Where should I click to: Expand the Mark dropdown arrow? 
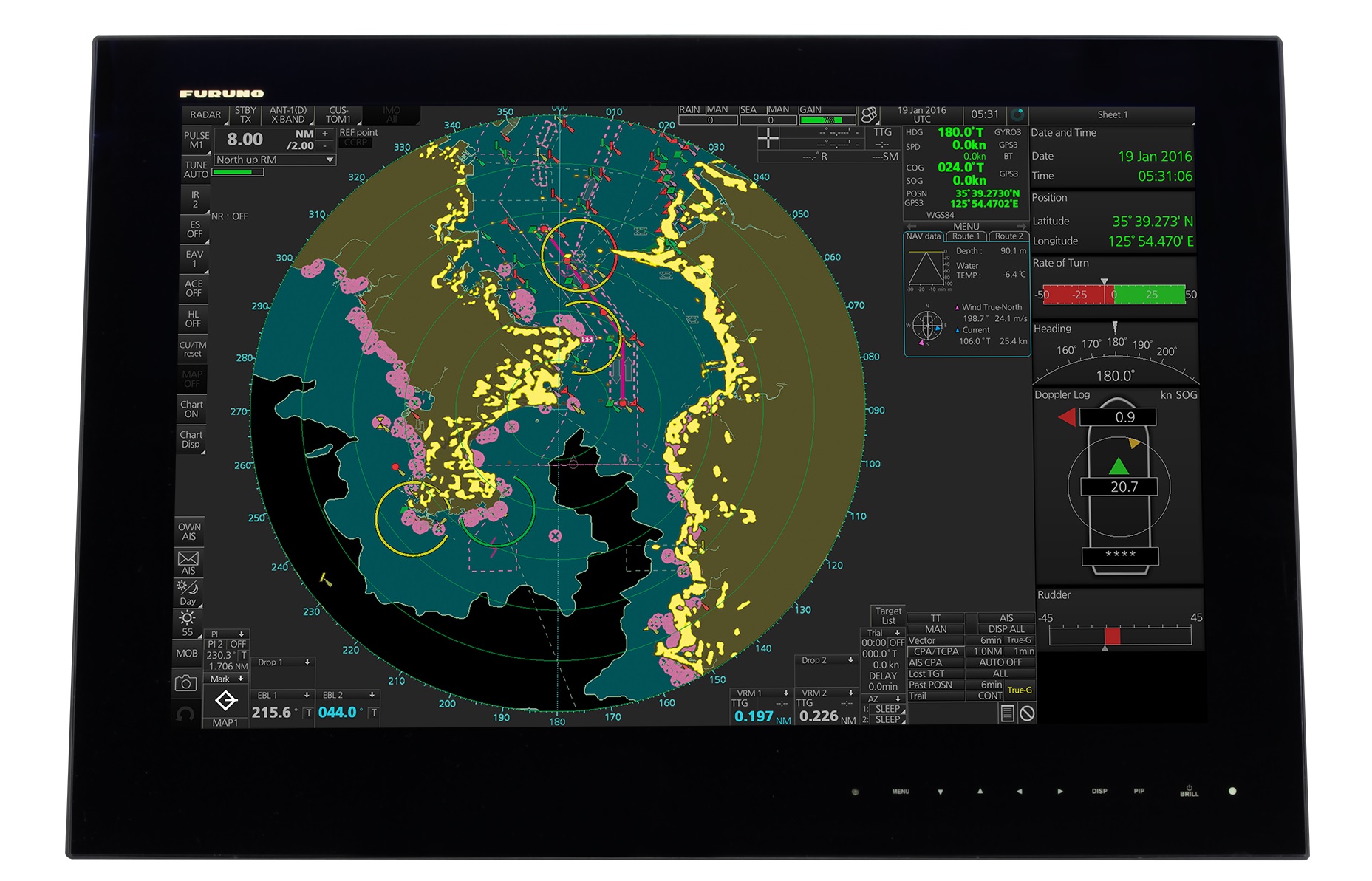[x=241, y=679]
